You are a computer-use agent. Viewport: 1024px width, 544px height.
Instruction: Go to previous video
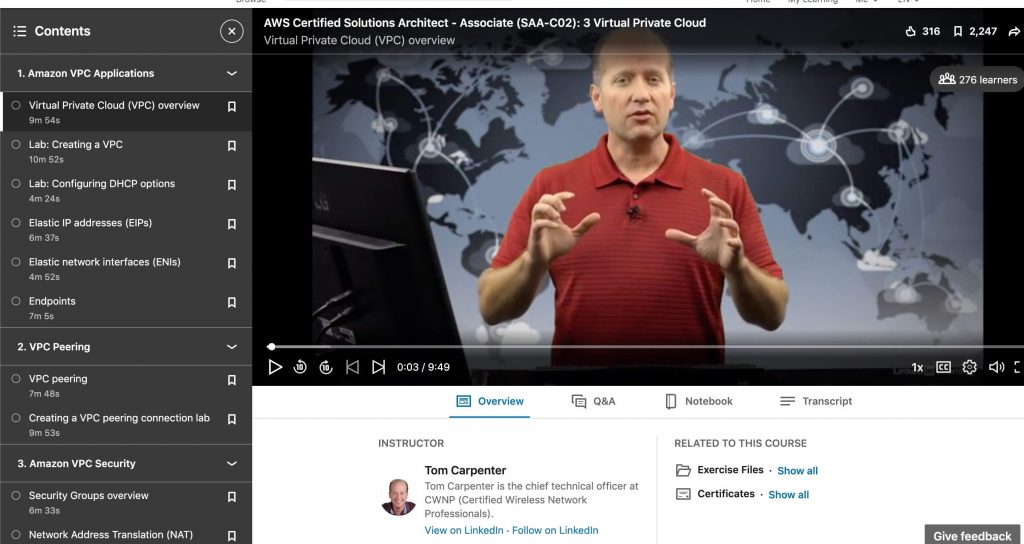[352, 367]
